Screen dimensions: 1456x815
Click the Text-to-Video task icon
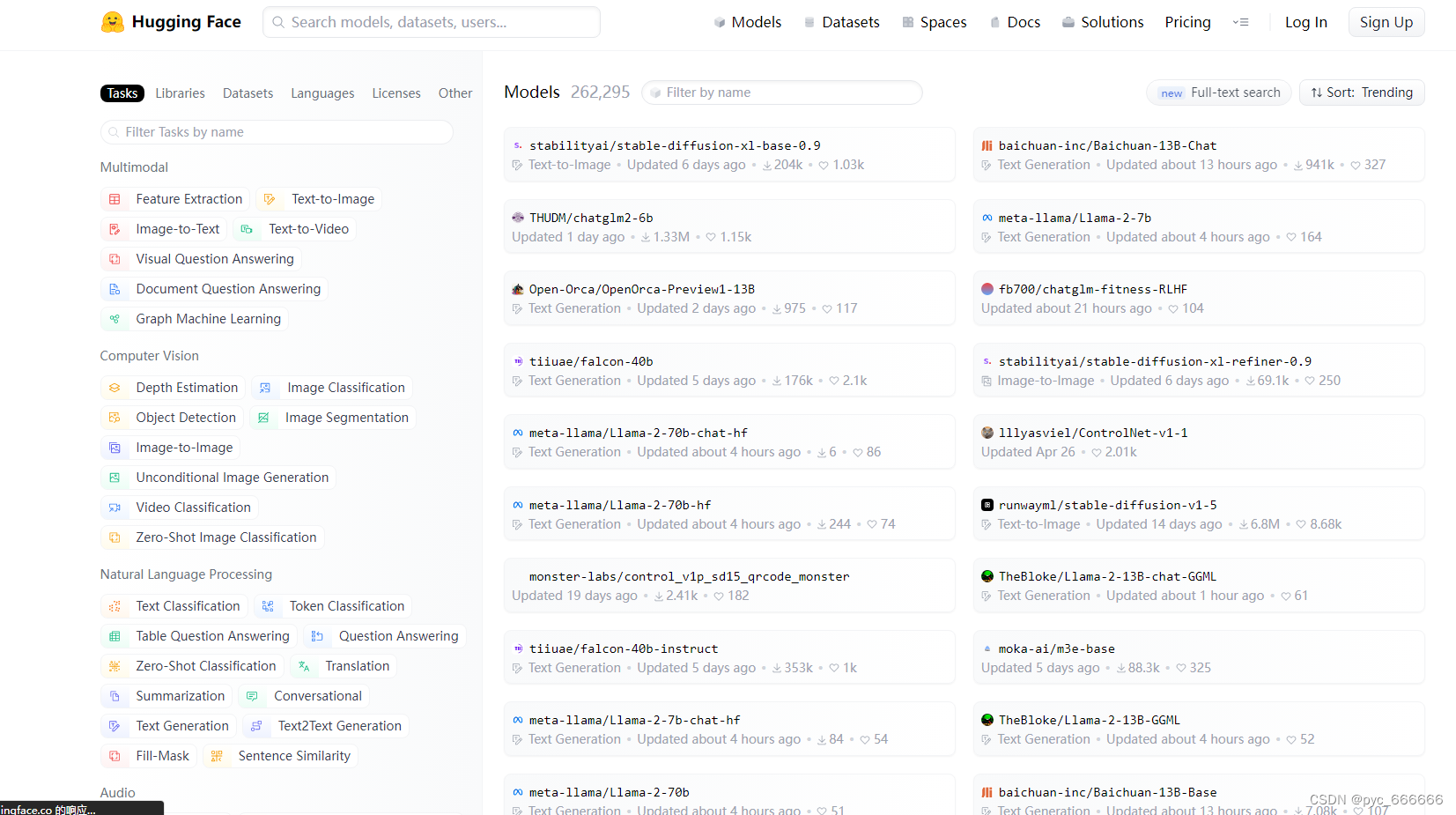point(247,229)
